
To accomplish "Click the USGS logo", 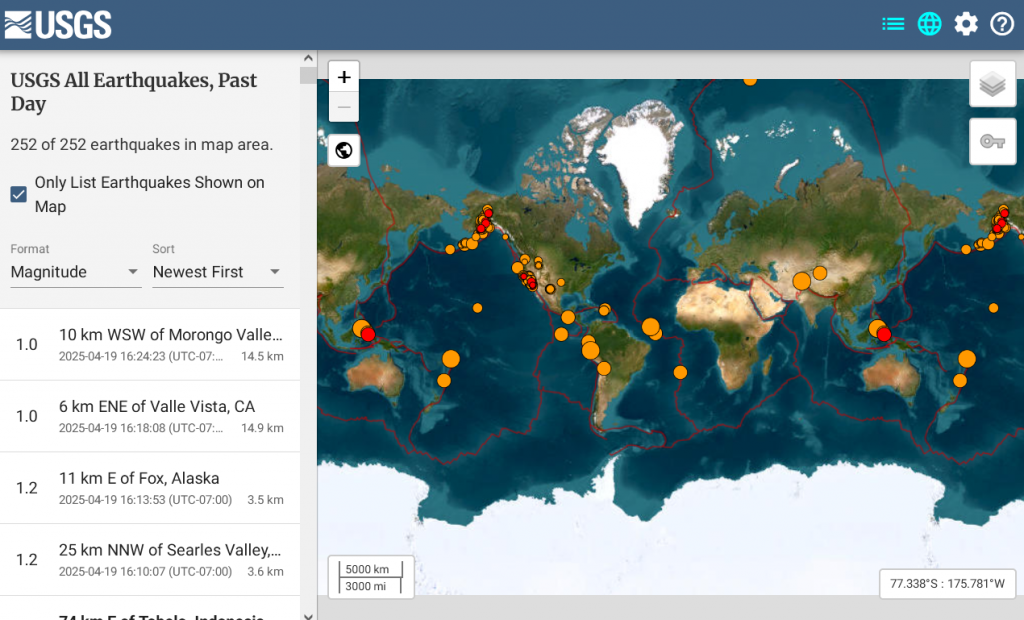I will [x=58, y=25].
